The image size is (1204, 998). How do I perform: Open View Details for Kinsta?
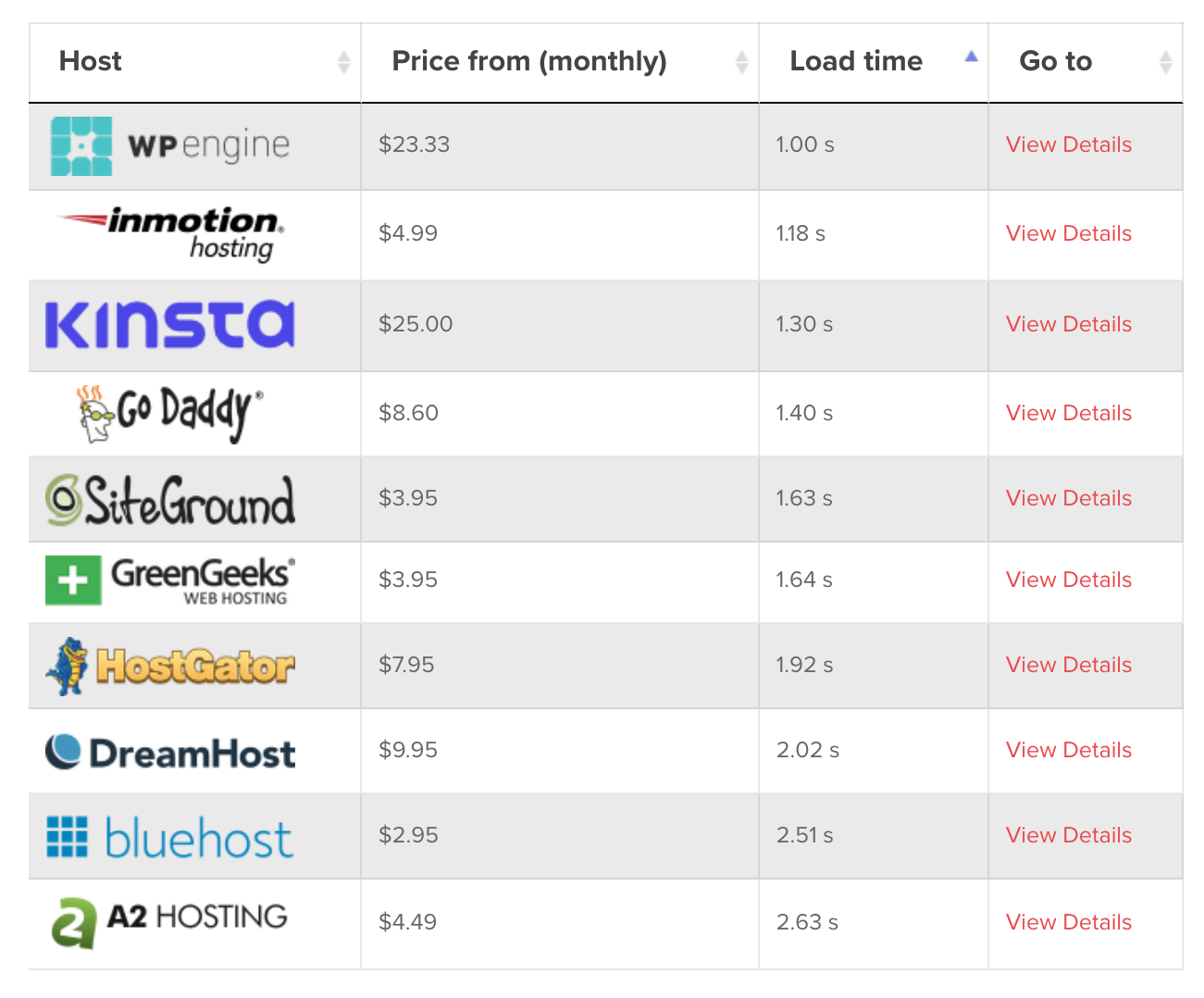[1068, 324]
